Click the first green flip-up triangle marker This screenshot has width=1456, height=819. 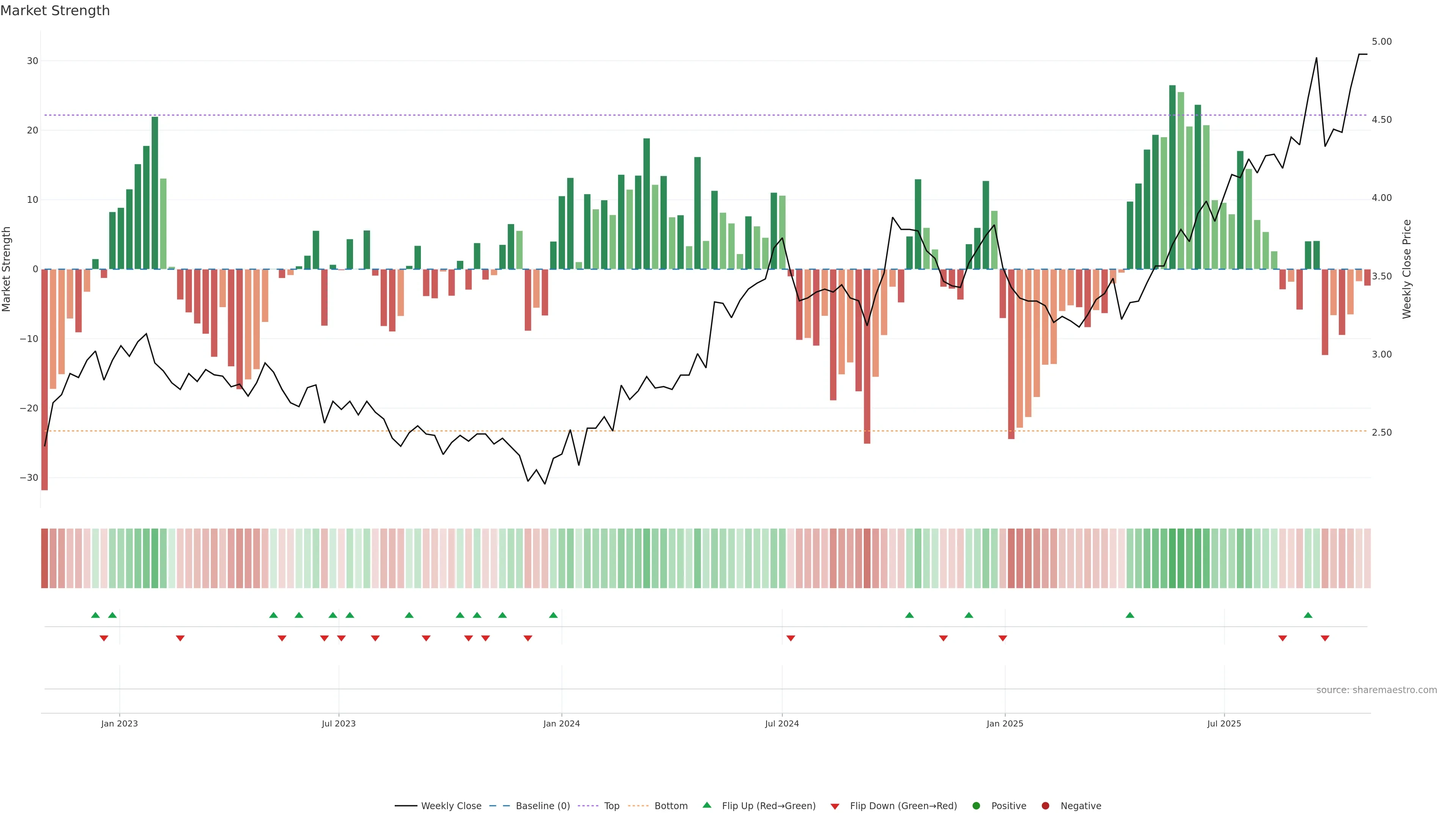coord(96,615)
